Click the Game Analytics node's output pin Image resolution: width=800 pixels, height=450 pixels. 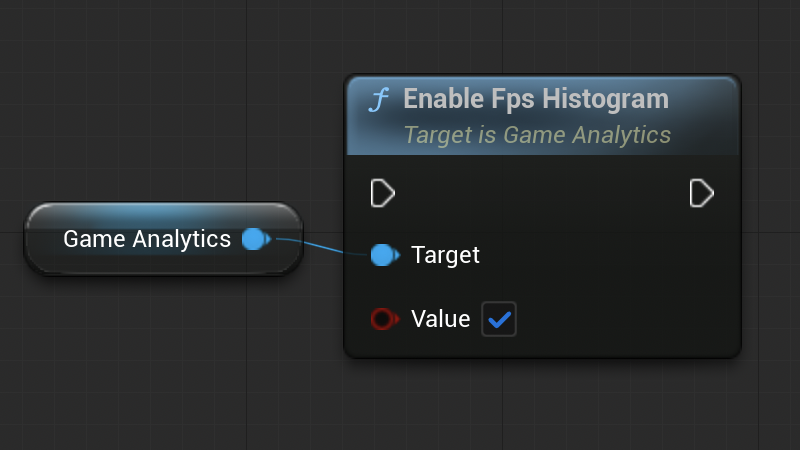pos(254,239)
